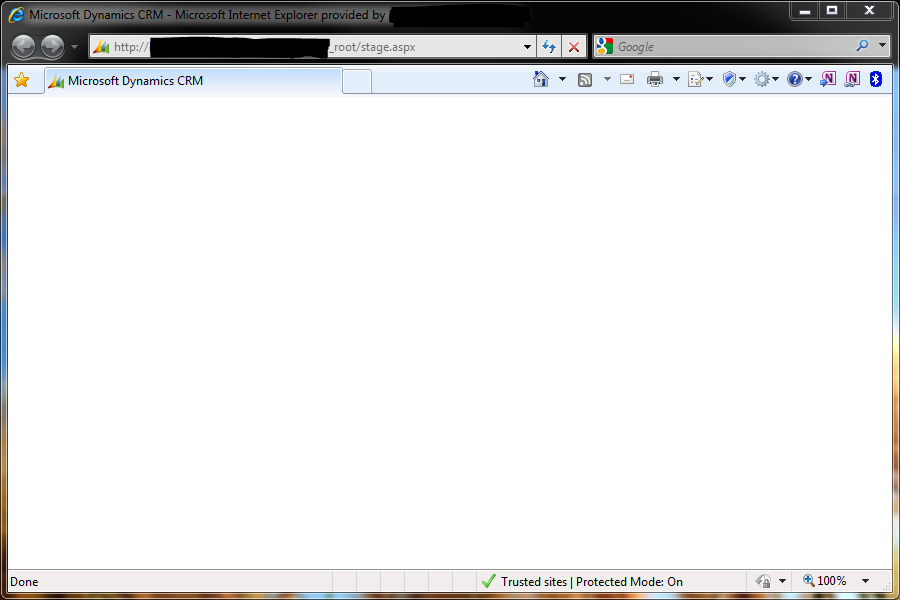Expand the Tools gear menu
This screenshot has height=600, width=900.
767,80
